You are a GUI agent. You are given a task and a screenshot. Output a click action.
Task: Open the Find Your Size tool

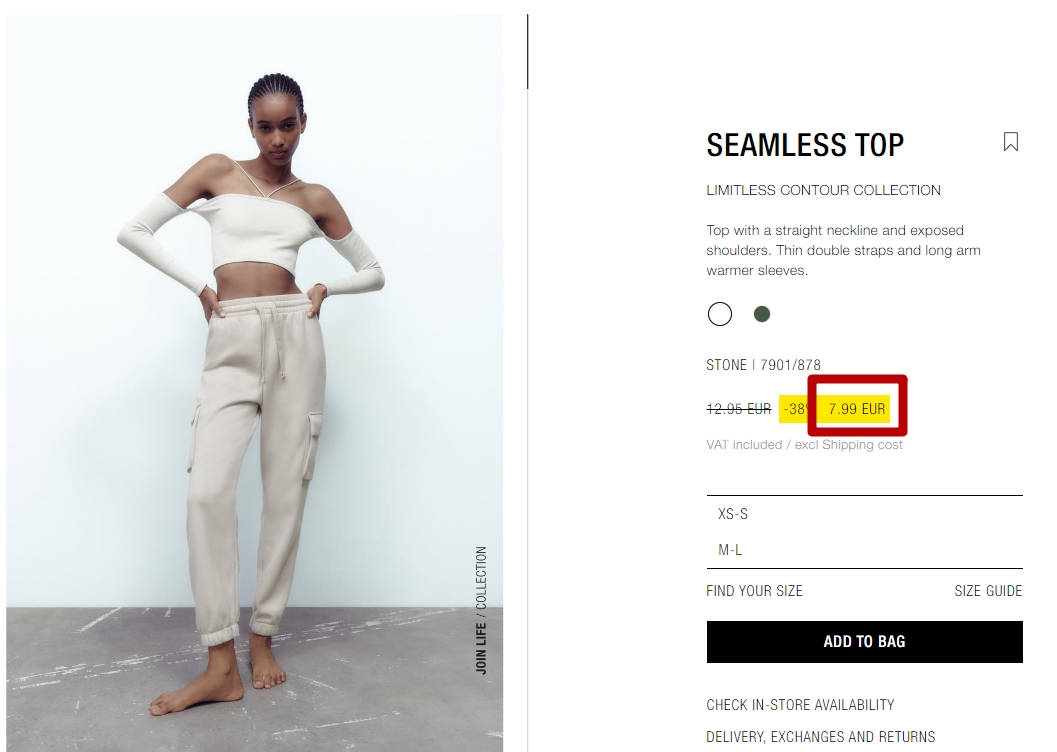tap(754, 591)
